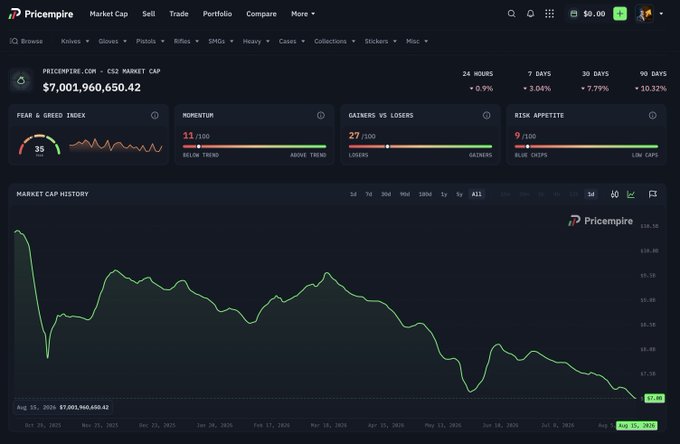680x444 pixels.
Task: Select the 90d chart range
Action: 405,194
